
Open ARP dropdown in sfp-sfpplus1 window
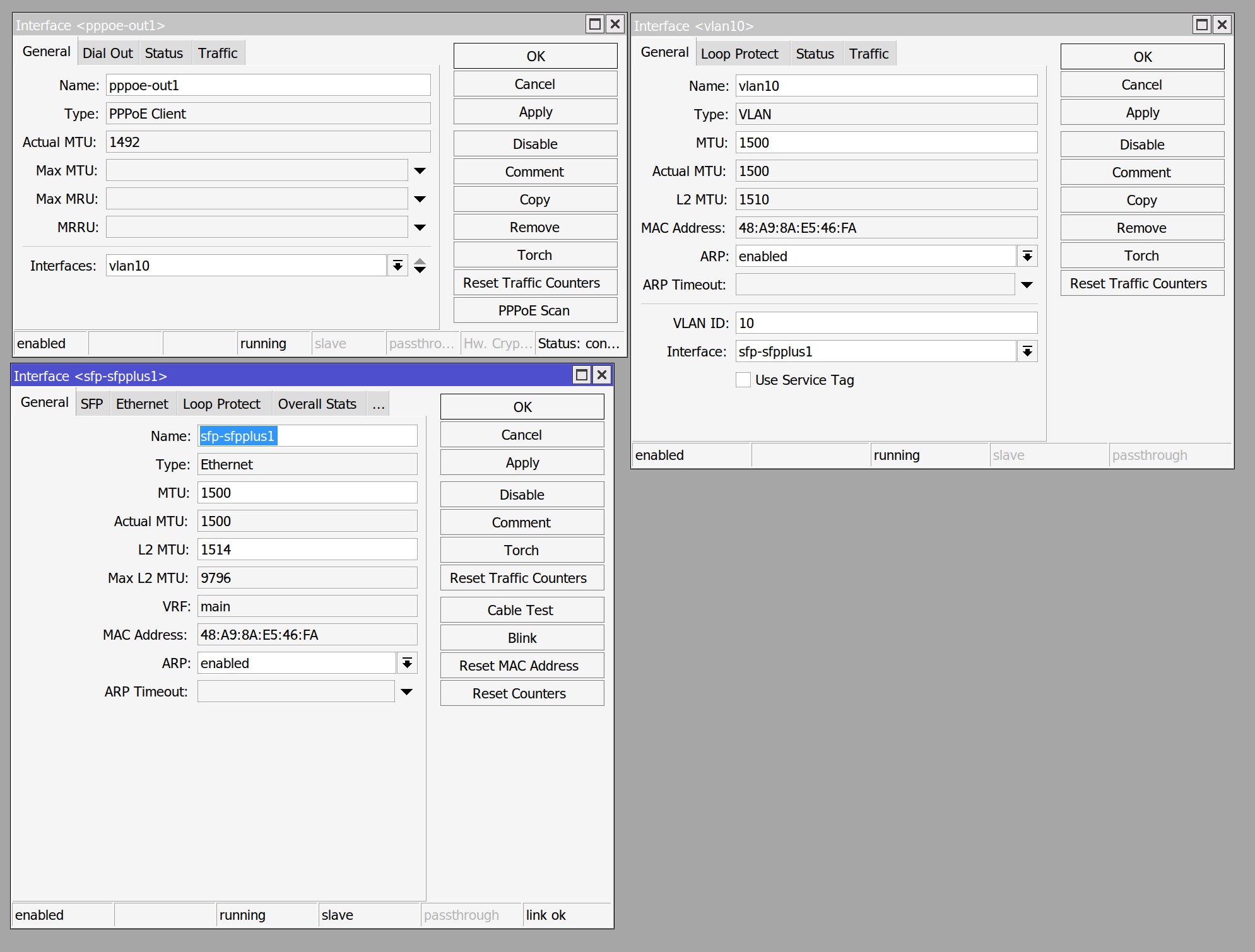point(407,663)
